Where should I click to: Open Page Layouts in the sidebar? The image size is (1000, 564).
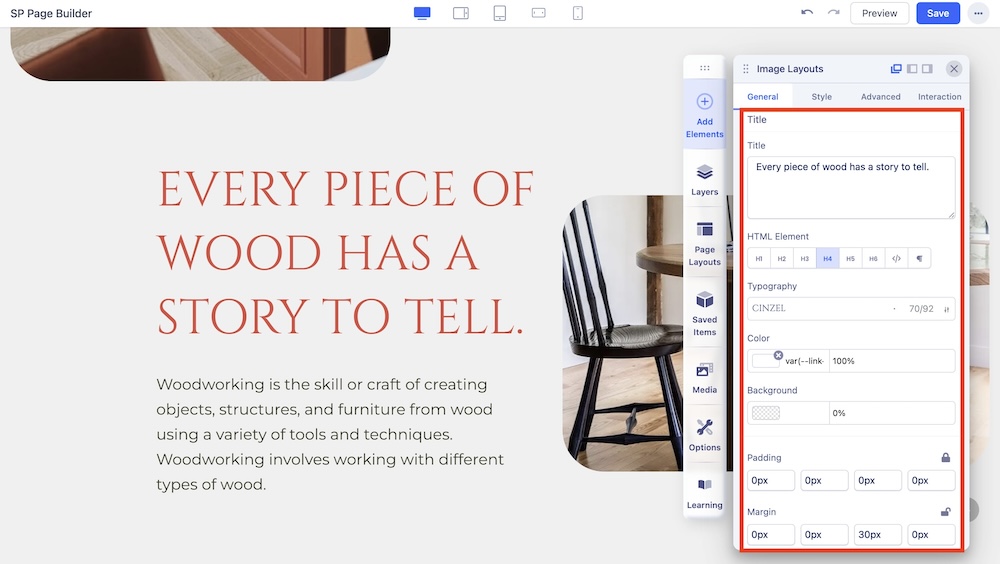coord(704,244)
